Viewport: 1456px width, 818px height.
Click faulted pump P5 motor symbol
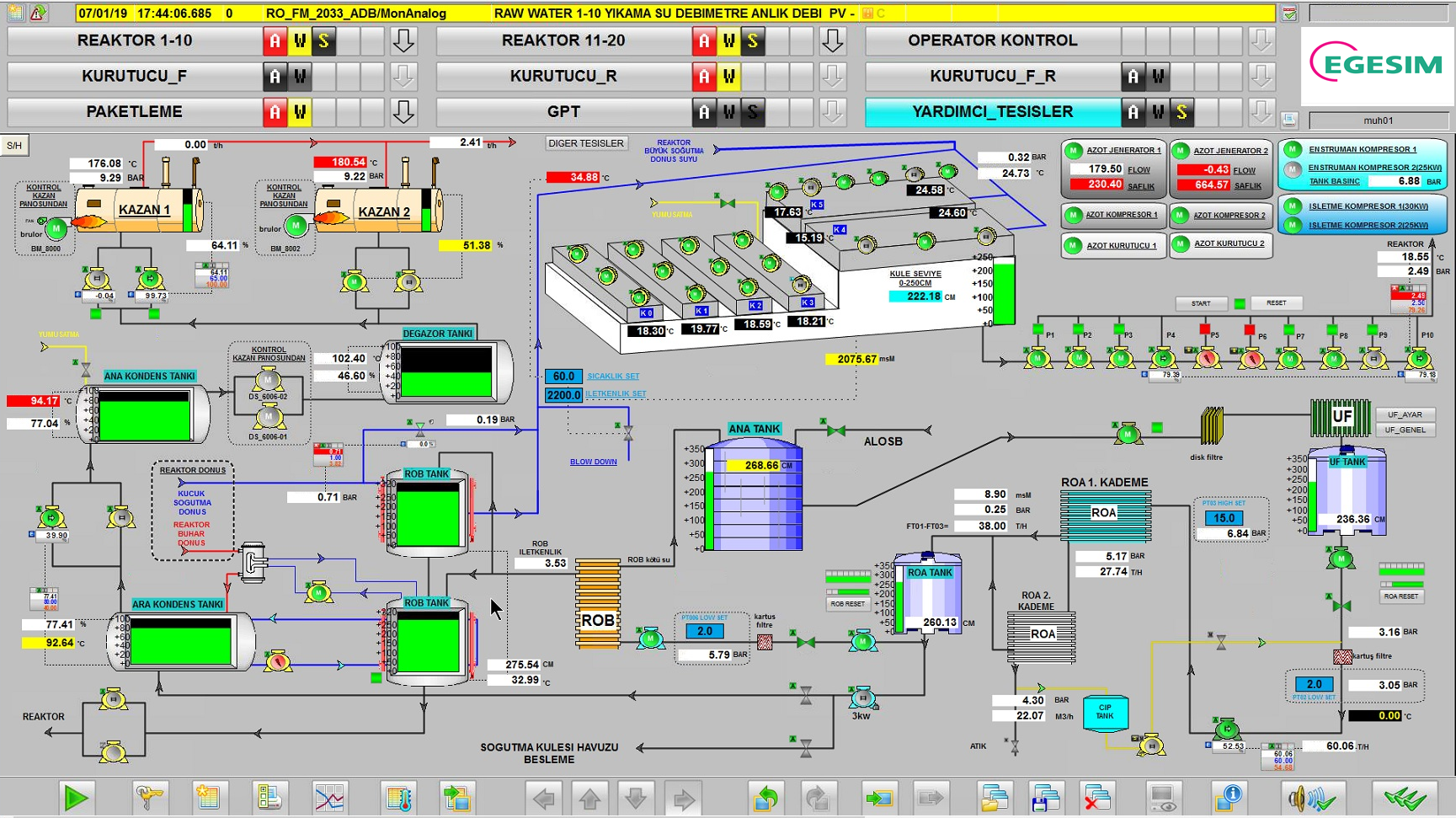[x=1207, y=359]
